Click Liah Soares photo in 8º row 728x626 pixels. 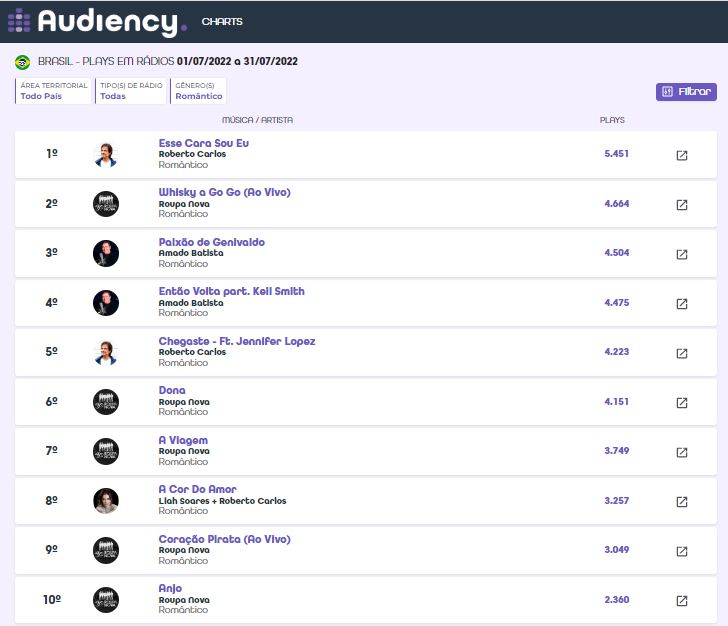tap(106, 501)
